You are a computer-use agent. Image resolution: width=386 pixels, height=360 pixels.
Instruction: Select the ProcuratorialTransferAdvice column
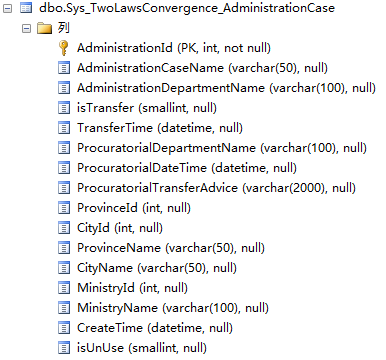[x=216, y=188]
